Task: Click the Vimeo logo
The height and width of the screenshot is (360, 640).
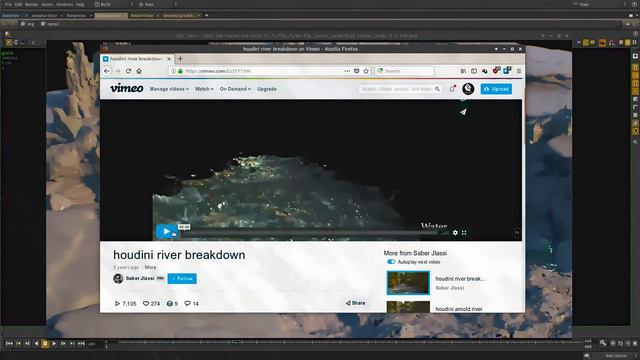Action: pos(127,88)
